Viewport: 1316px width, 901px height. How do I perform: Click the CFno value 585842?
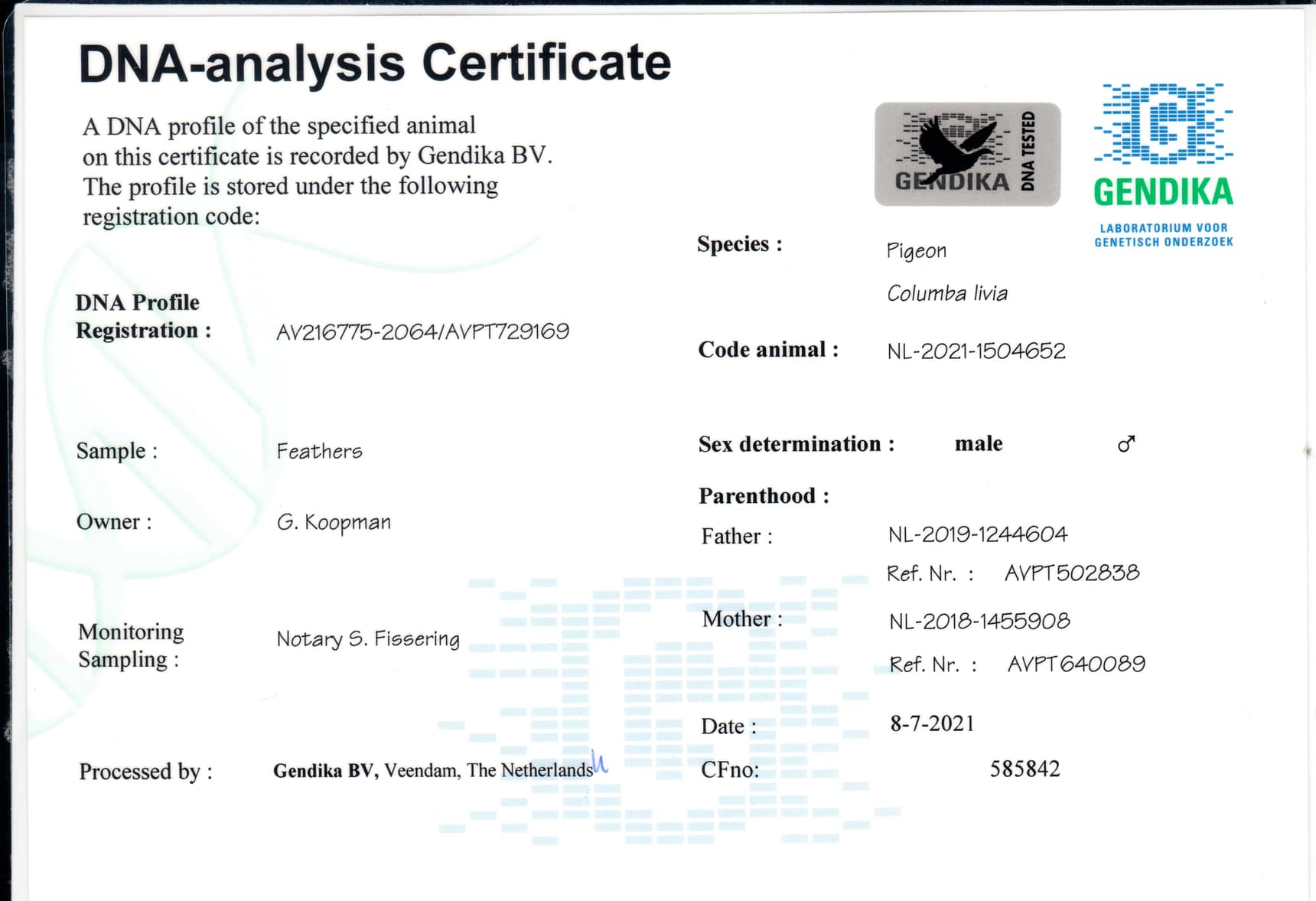(1024, 769)
